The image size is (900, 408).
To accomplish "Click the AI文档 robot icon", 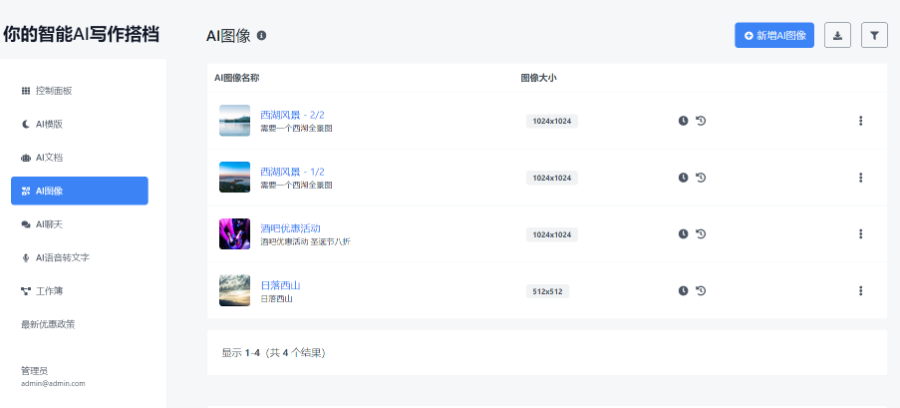I will click(25, 158).
